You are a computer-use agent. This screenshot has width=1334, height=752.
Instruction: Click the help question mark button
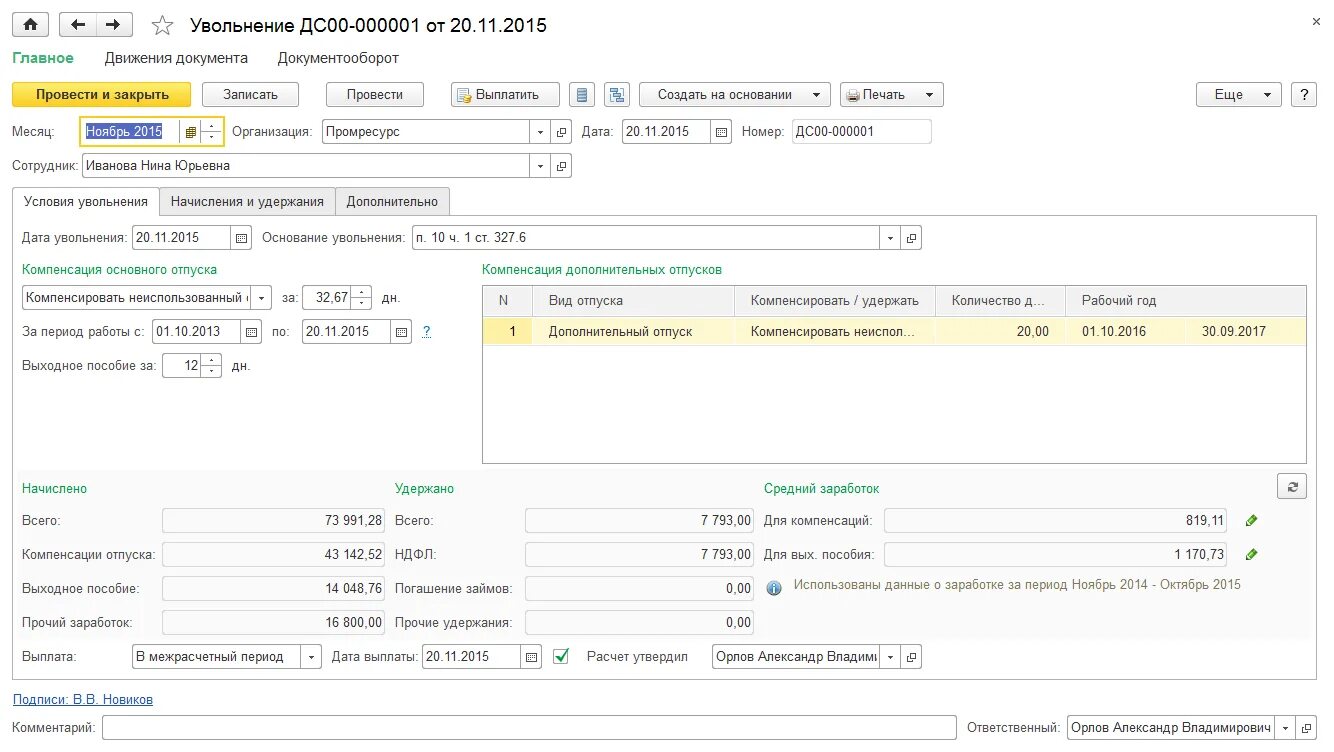(1303, 95)
